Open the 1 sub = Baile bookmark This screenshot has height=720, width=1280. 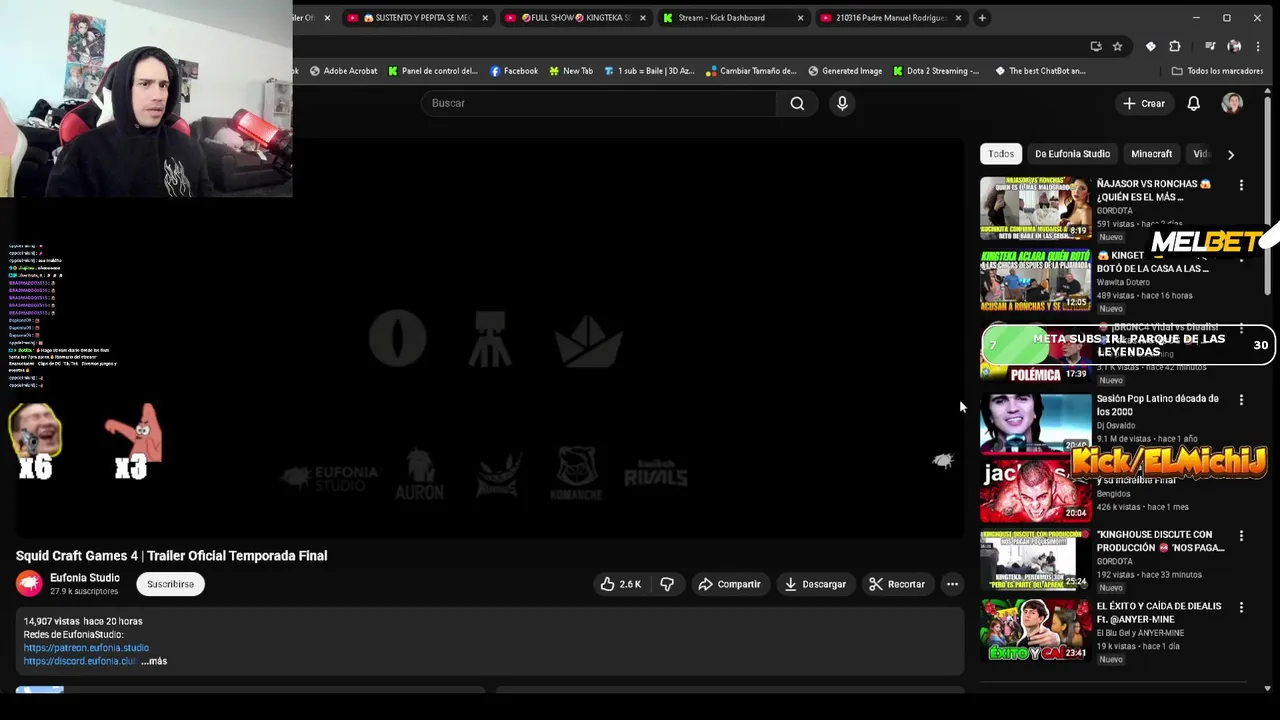coord(649,71)
